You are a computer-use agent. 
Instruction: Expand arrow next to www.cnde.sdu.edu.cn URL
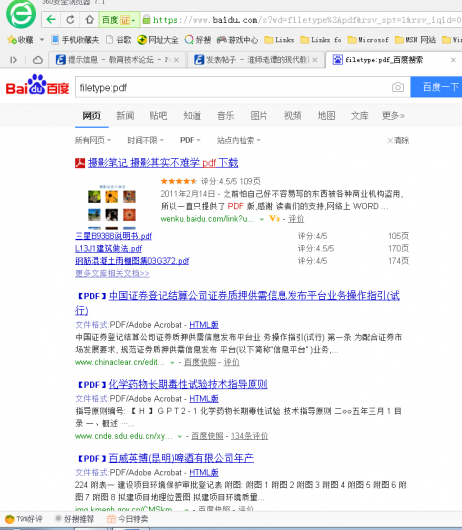(180, 436)
